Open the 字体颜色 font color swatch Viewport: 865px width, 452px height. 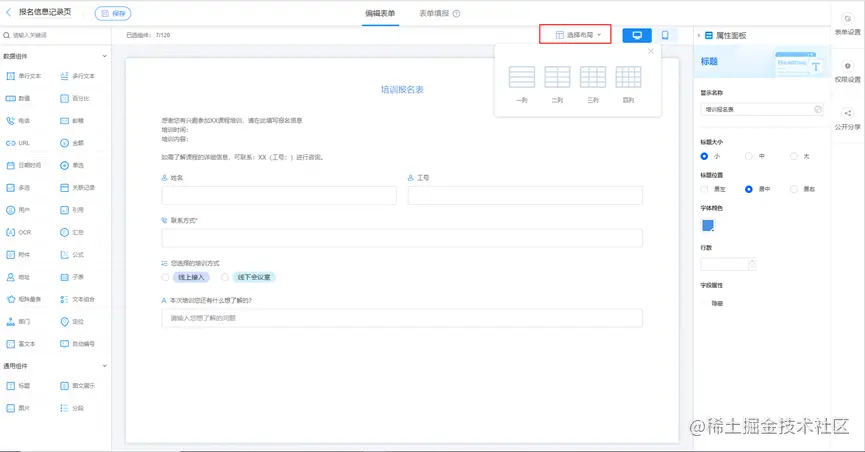pyautogui.click(x=708, y=225)
